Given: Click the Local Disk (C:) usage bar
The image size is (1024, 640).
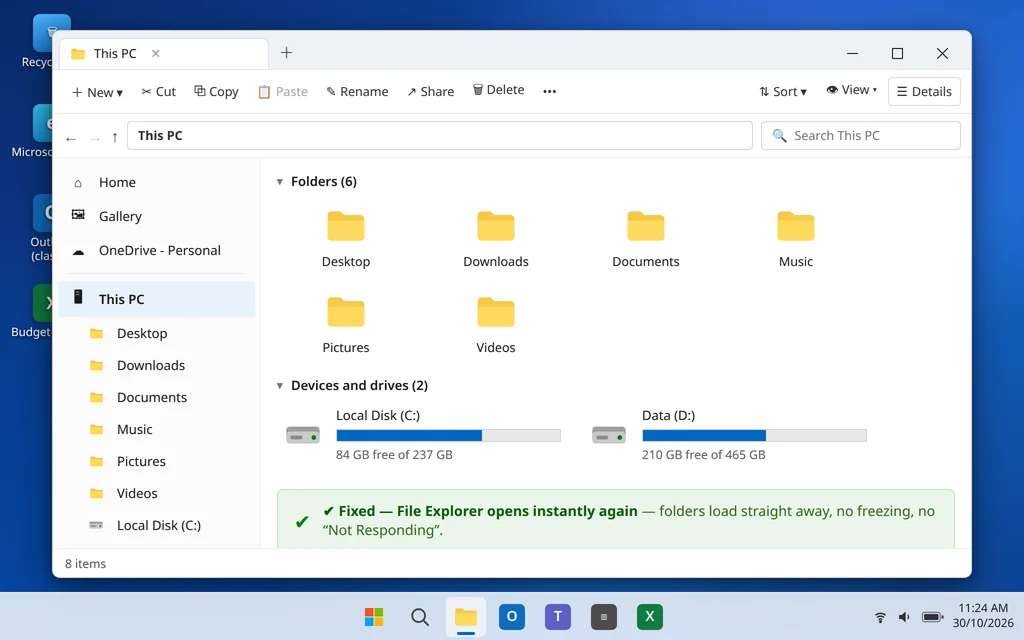Looking at the screenshot, I should pyautogui.click(x=449, y=436).
